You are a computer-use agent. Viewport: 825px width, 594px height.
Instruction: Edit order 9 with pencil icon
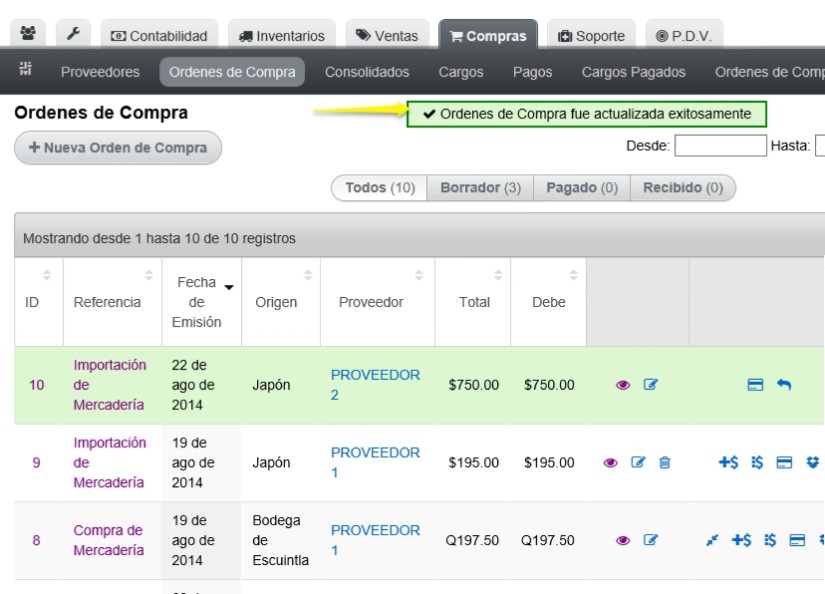coord(638,462)
